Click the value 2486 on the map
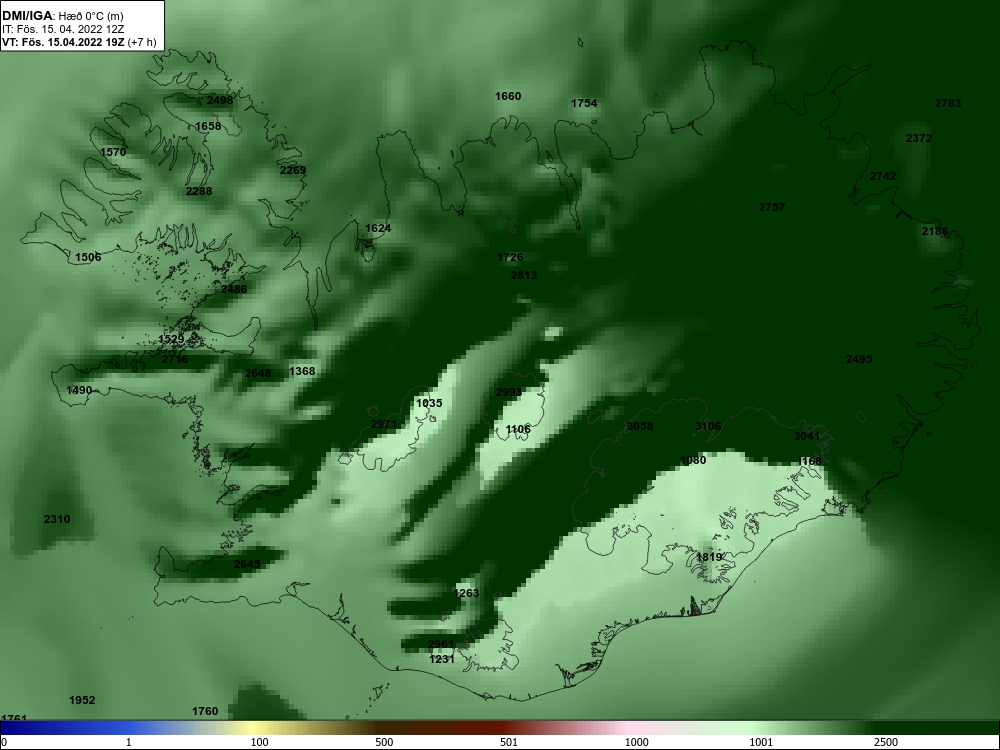 234,290
